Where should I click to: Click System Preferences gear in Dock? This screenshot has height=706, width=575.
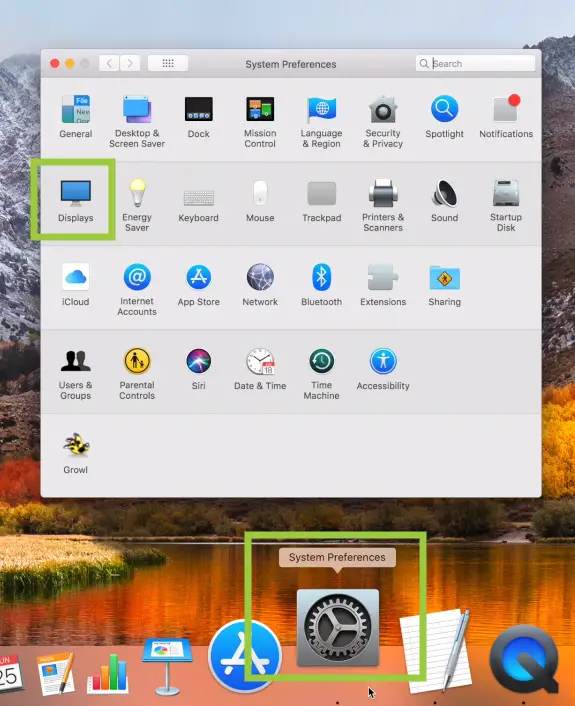tap(338, 627)
